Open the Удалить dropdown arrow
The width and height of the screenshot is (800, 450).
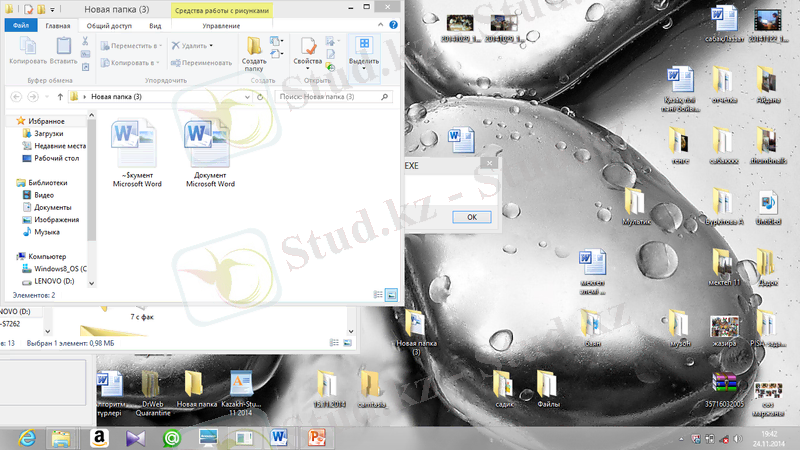(x=212, y=46)
